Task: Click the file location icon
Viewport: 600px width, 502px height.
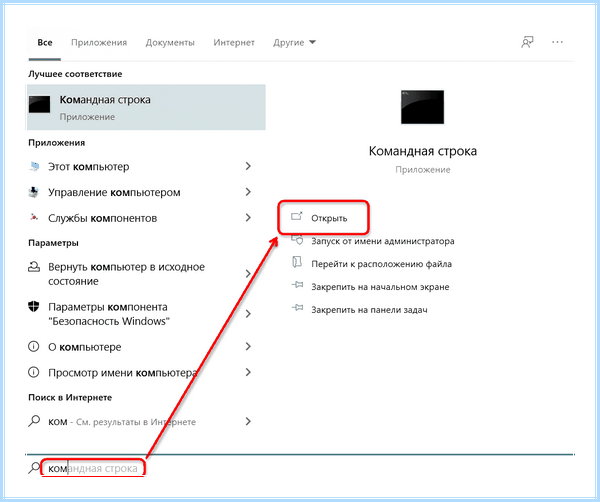Action: pos(297,262)
